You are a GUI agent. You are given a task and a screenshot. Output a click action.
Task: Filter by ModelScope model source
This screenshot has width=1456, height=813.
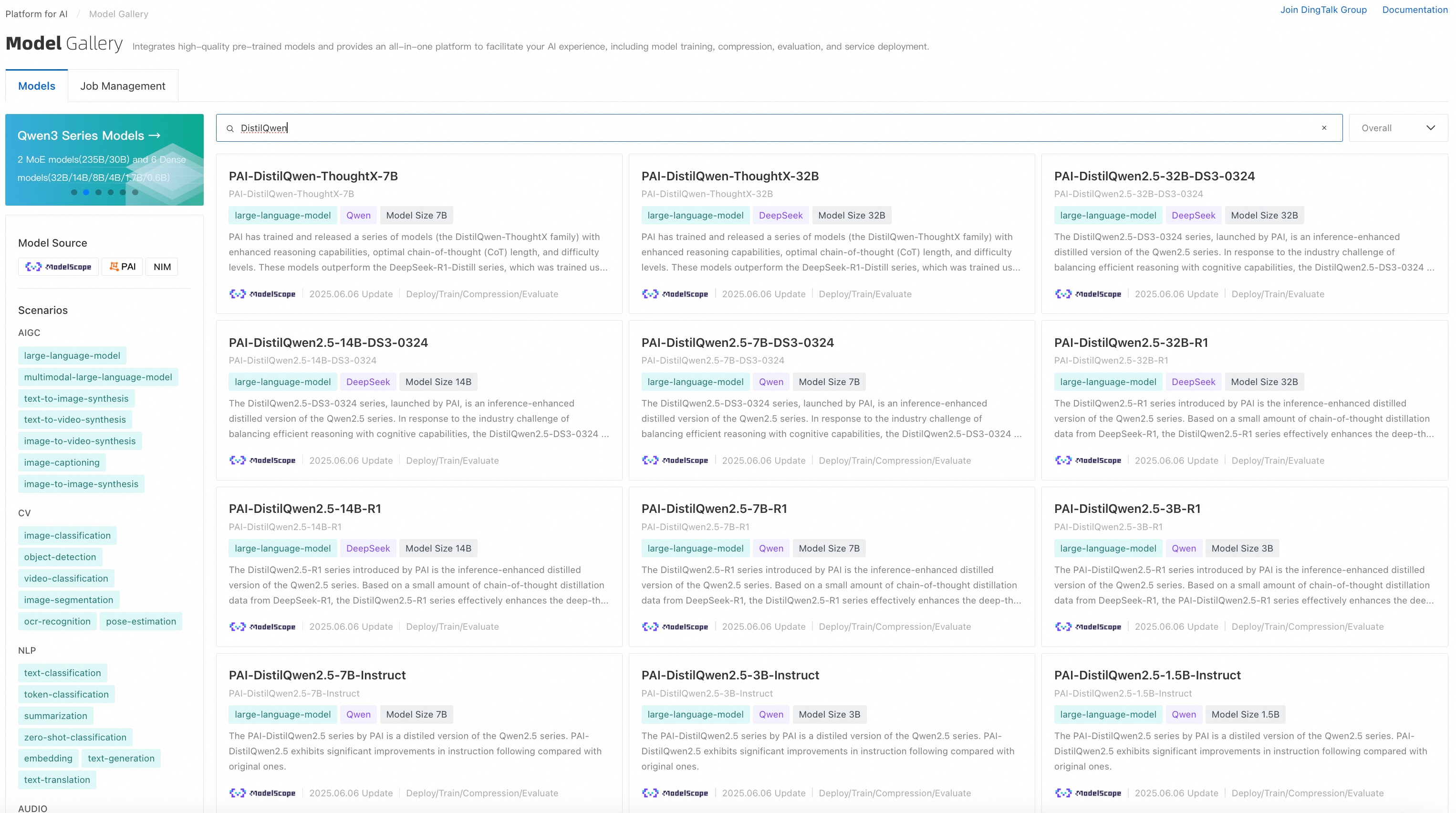[x=58, y=267]
